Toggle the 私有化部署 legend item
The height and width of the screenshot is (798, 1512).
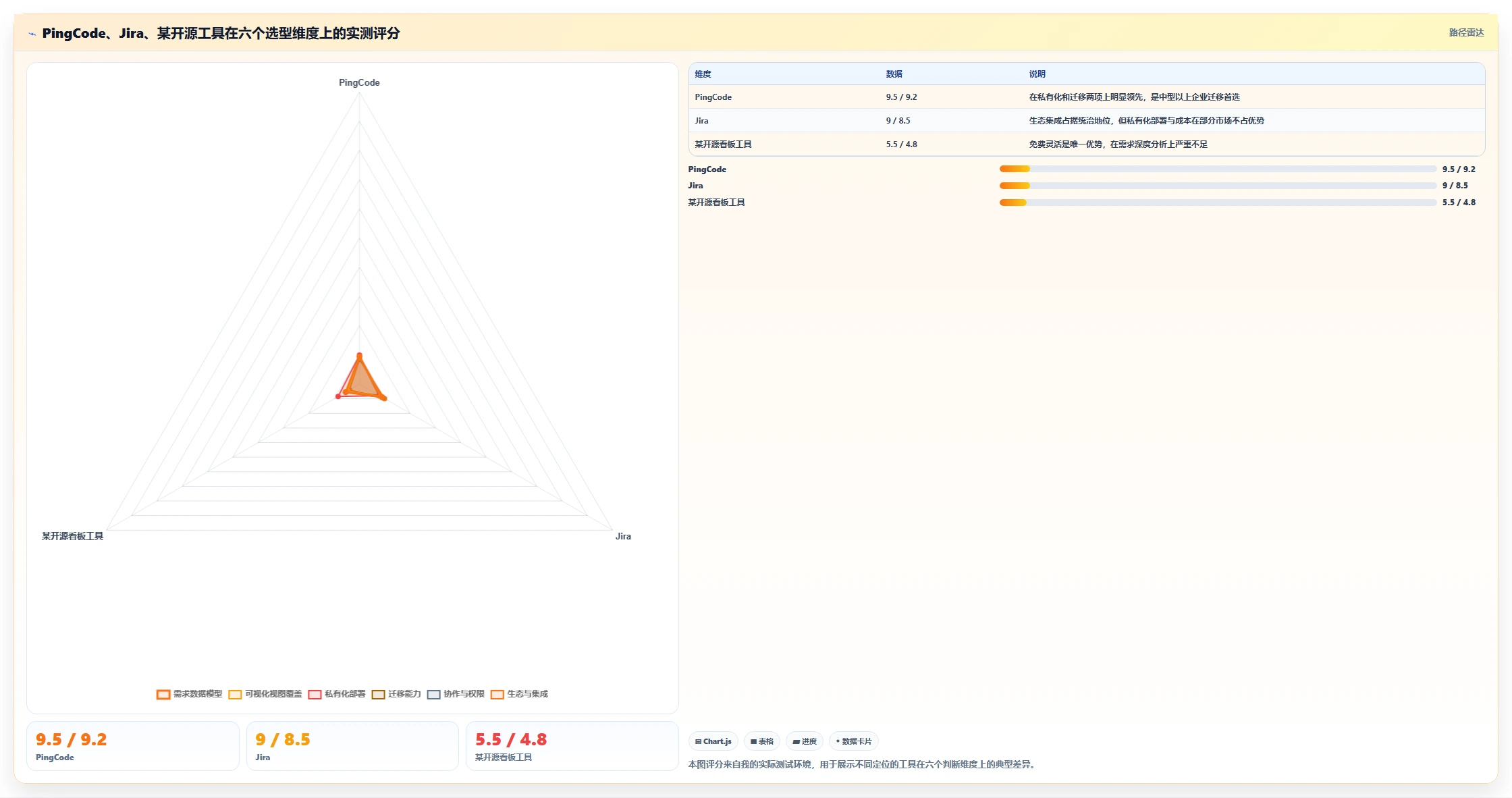pyautogui.click(x=337, y=694)
